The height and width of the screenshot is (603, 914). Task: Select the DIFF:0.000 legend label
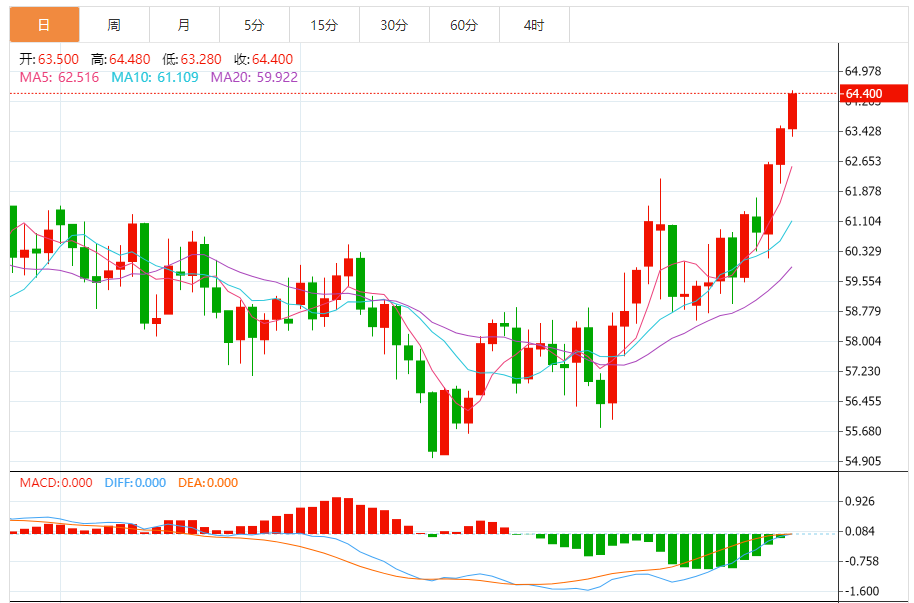click(135, 483)
